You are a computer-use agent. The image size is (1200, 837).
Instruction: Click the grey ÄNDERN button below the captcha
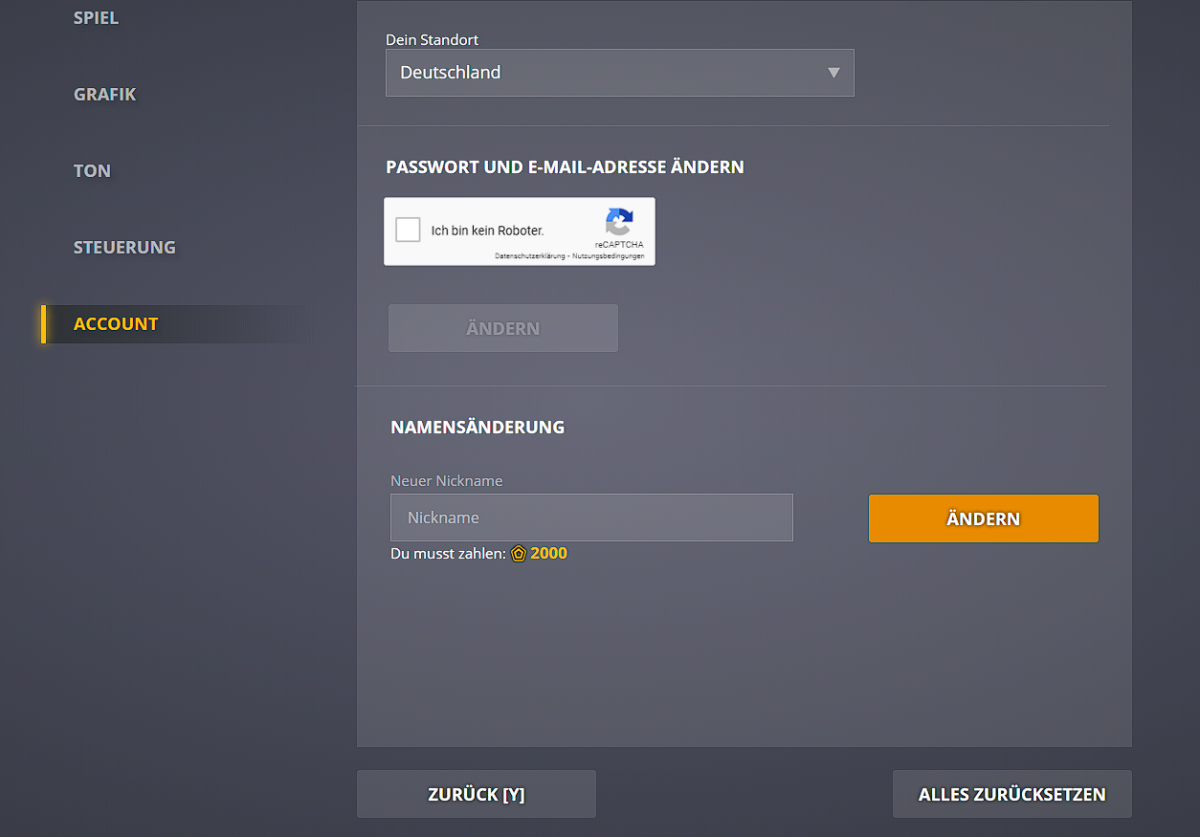pyautogui.click(x=503, y=328)
